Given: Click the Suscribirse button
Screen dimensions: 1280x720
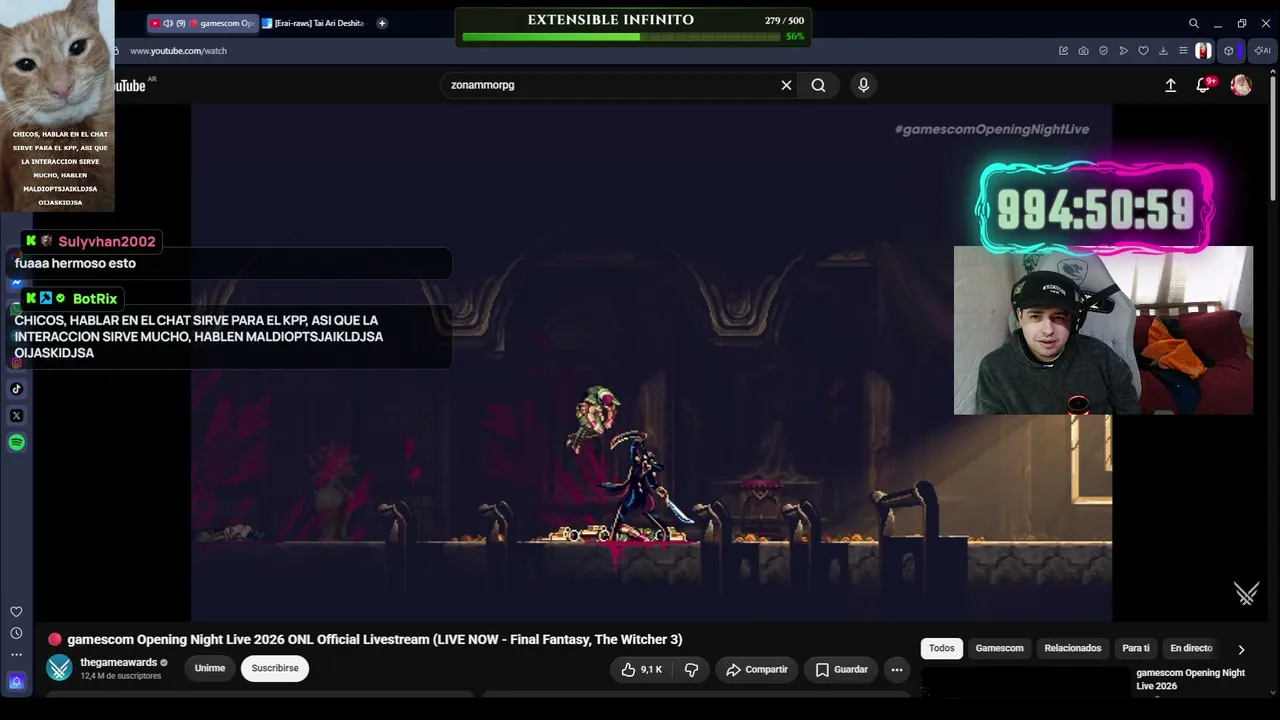Looking at the screenshot, I should click(x=275, y=668).
